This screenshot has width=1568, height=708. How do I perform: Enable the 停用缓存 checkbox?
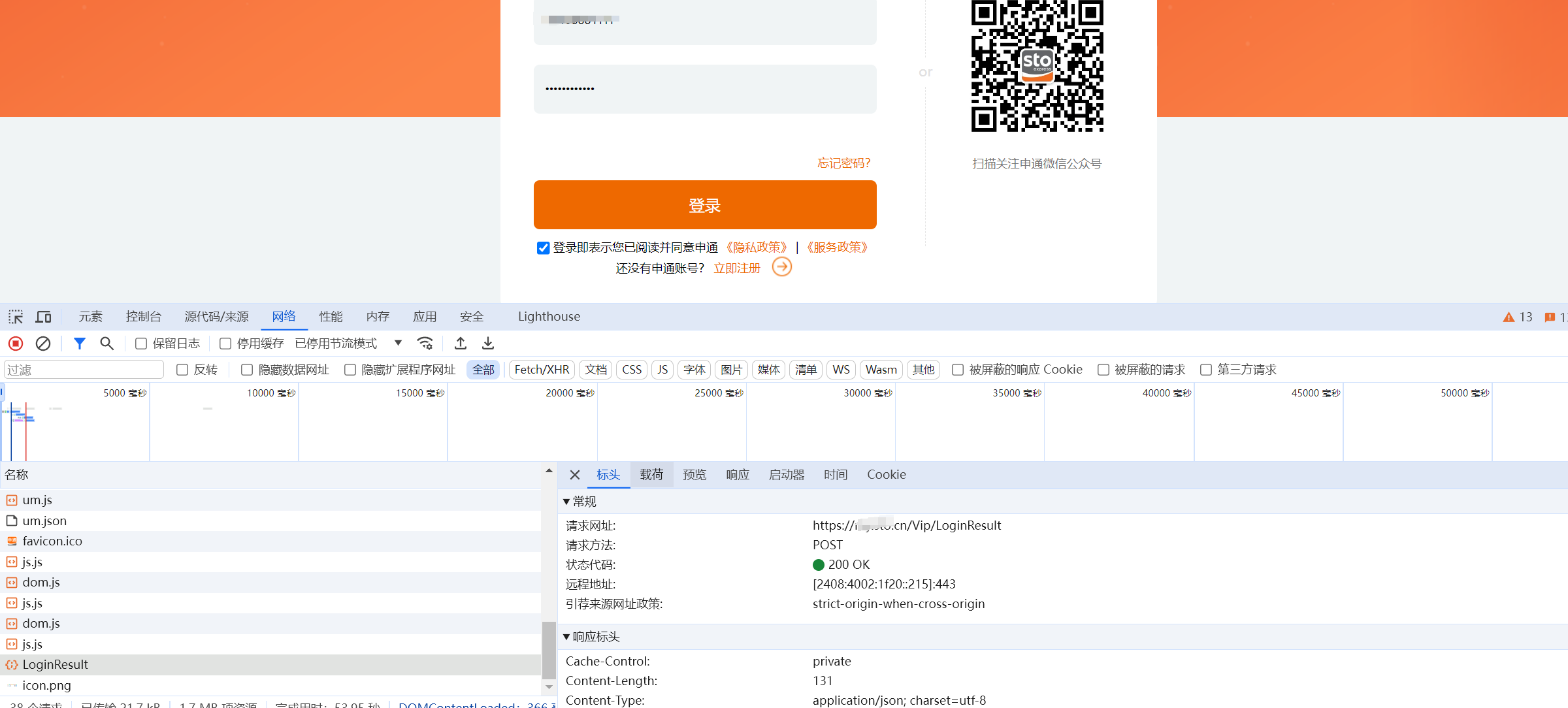pyautogui.click(x=225, y=344)
